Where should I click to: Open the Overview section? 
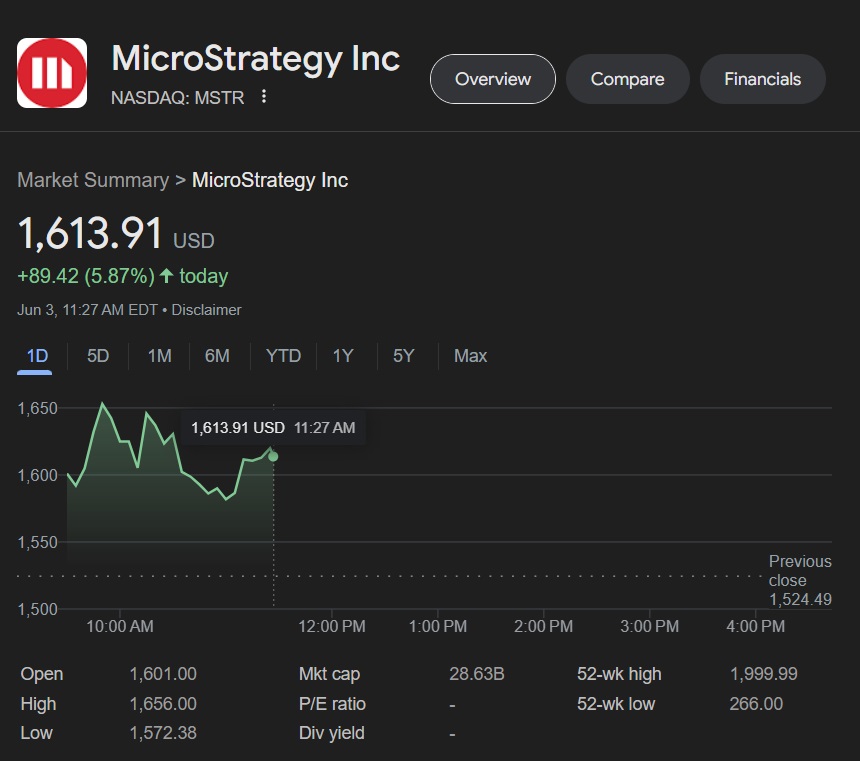pyautogui.click(x=492, y=79)
